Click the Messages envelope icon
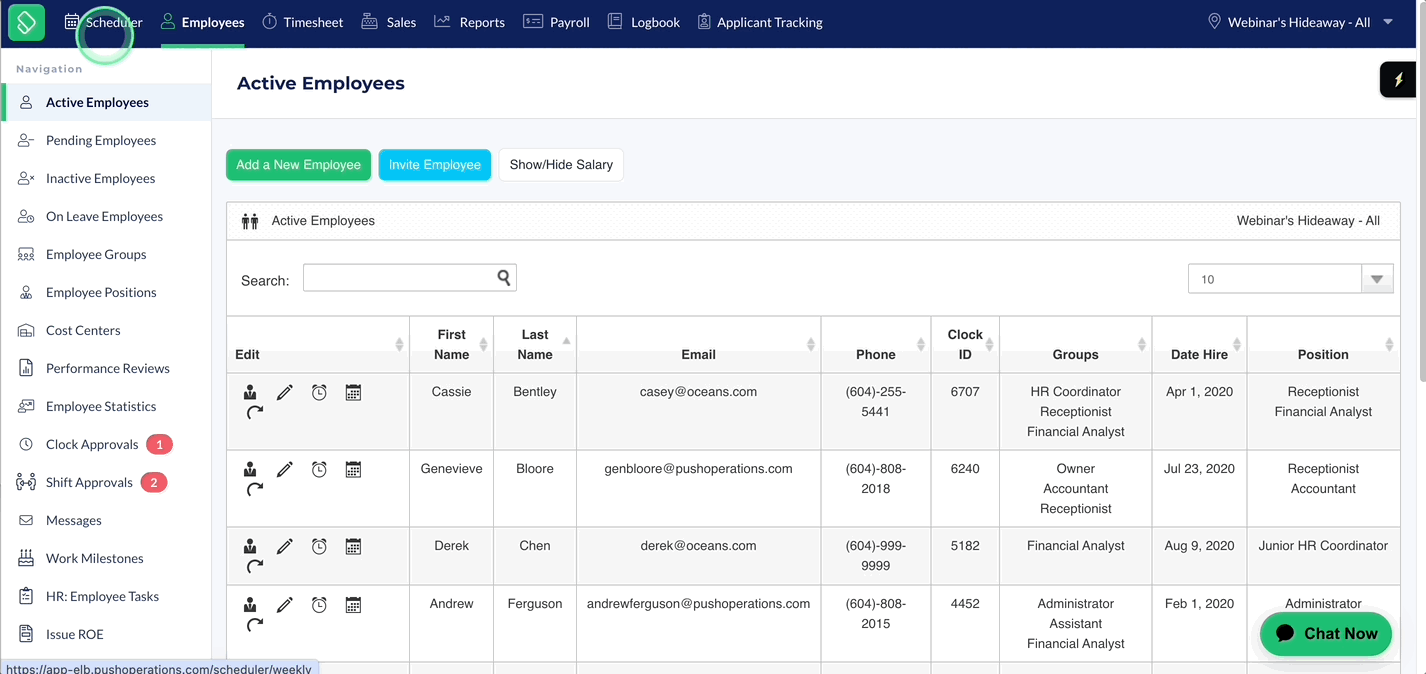 click(x=26, y=520)
